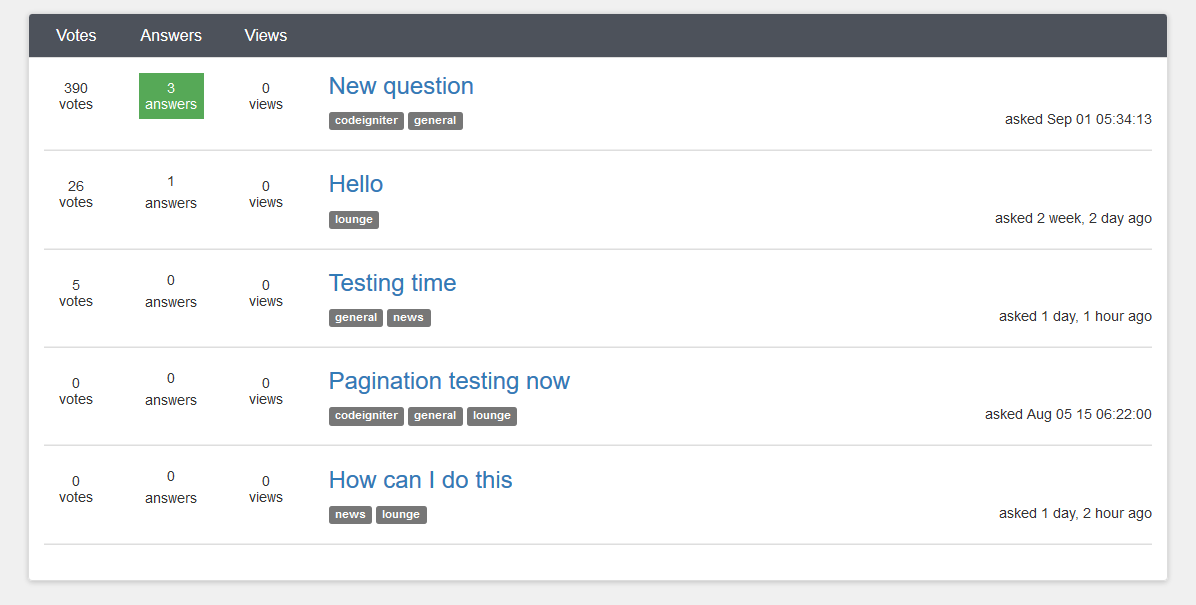This screenshot has height=605, width=1196.
Task: Click news tag under How can I do this
Action: pyautogui.click(x=350, y=514)
